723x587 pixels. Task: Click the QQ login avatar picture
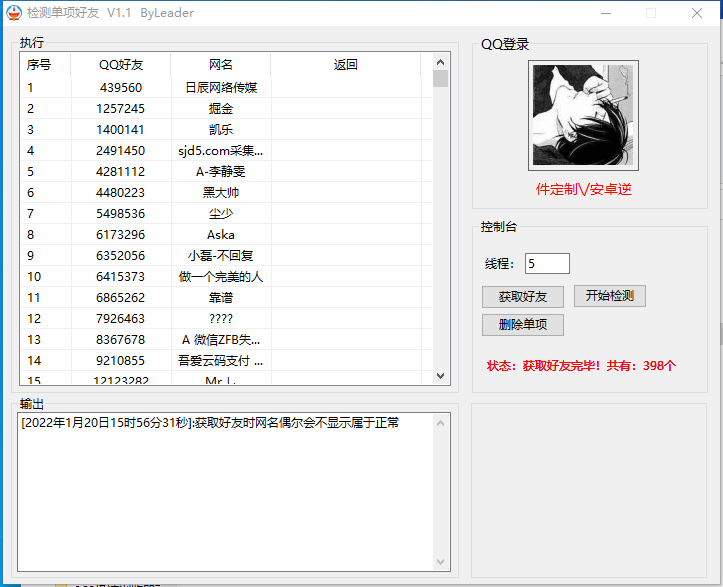(584, 116)
